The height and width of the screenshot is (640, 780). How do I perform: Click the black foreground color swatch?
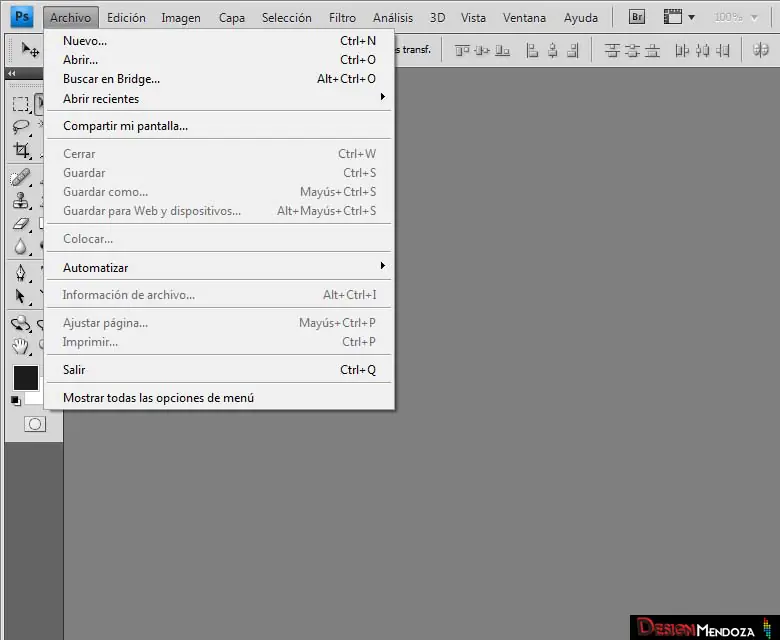pyautogui.click(x=25, y=378)
